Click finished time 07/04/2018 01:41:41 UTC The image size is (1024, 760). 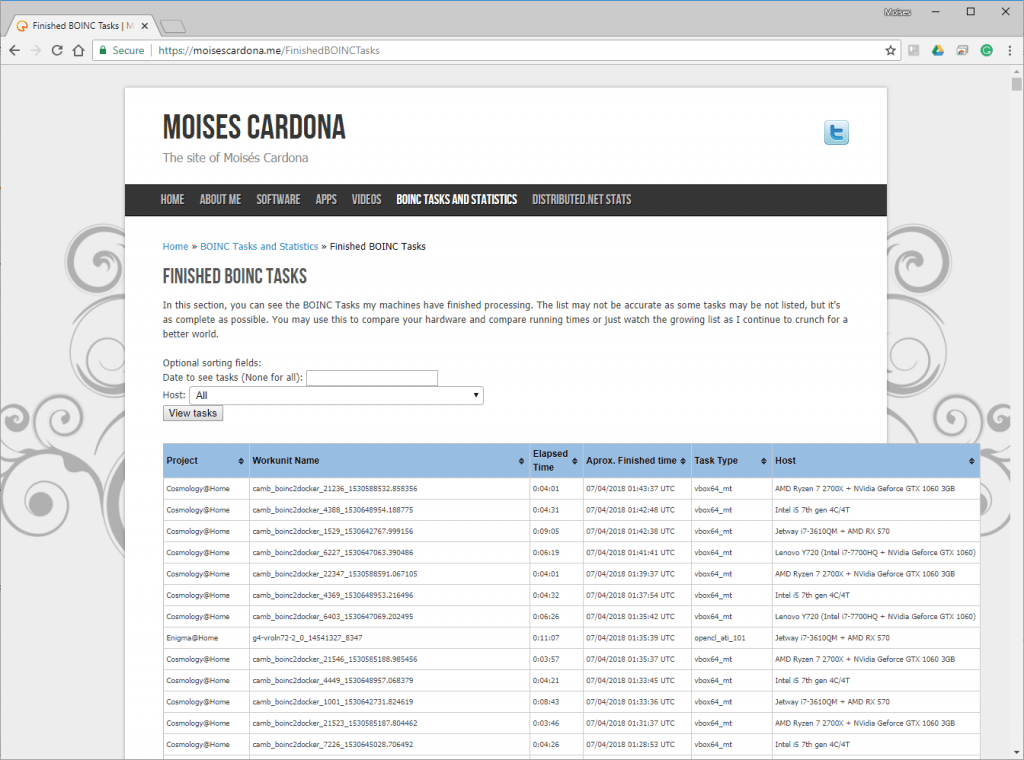(630, 552)
